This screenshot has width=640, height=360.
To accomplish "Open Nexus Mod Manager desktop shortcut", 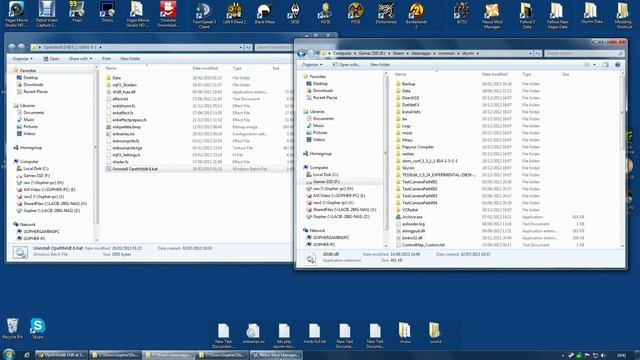I will pyautogui.click(x=492, y=15).
